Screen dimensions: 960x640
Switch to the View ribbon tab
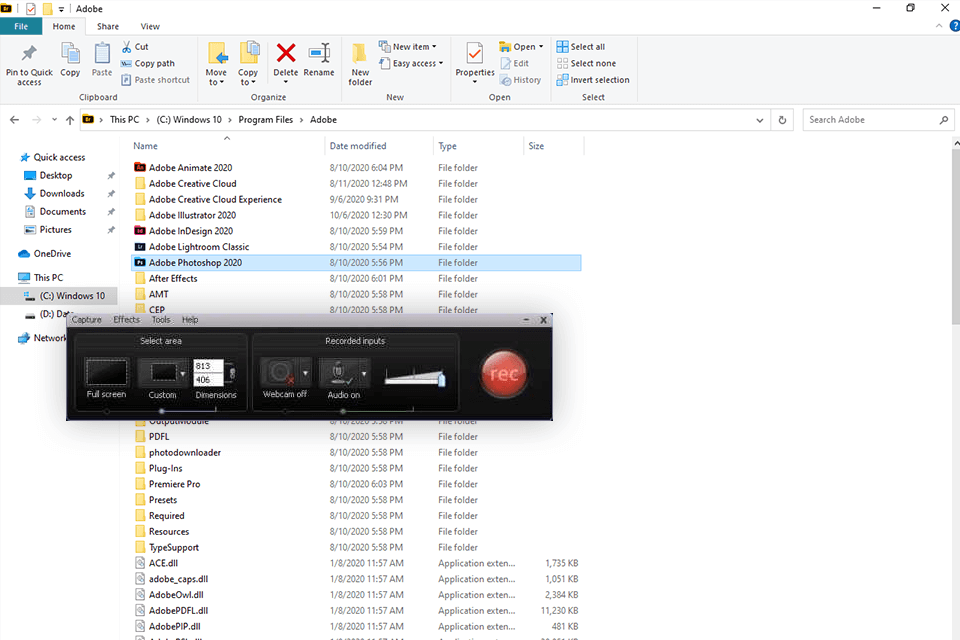[x=150, y=27]
